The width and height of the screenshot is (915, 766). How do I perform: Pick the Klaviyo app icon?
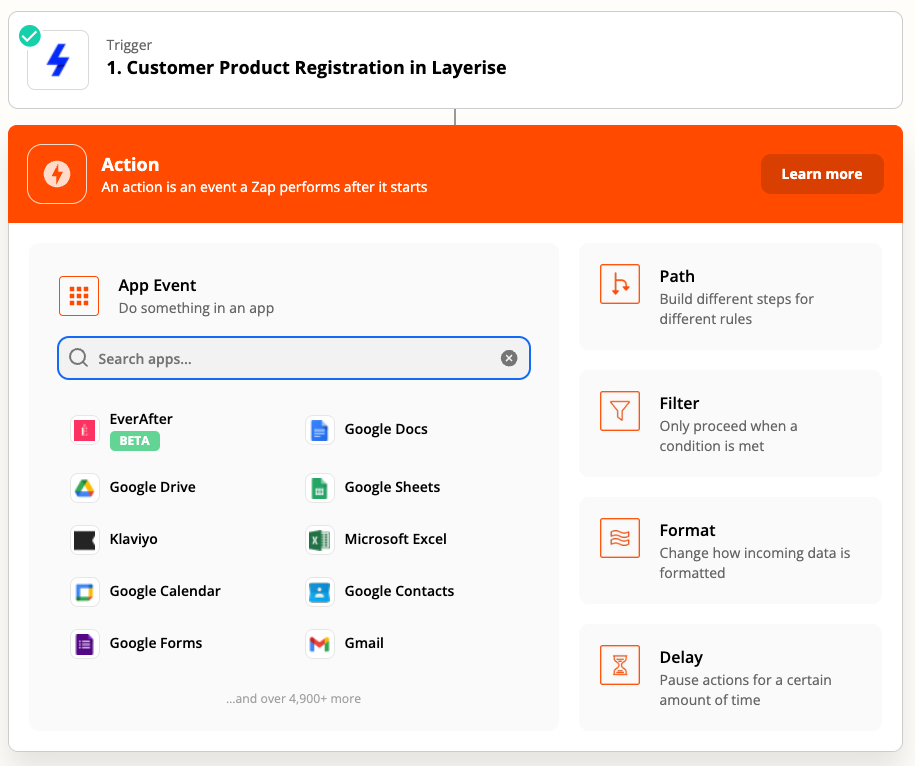pyautogui.click(x=84, y=539)
